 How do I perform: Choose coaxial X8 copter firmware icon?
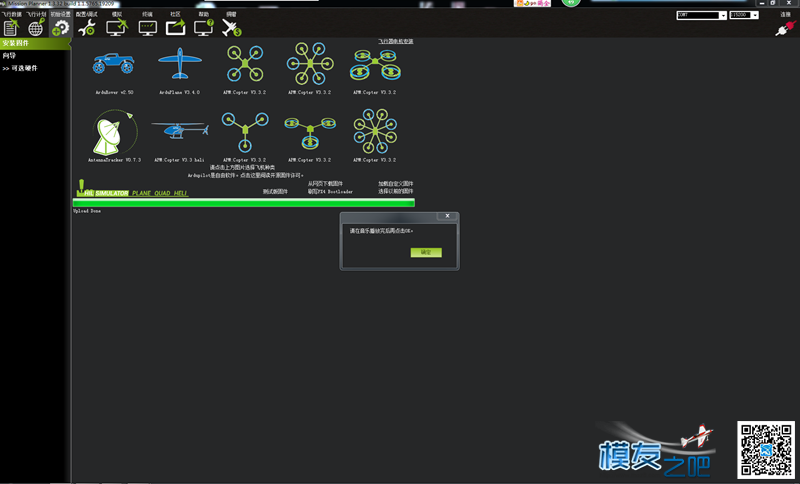point(375,65)
